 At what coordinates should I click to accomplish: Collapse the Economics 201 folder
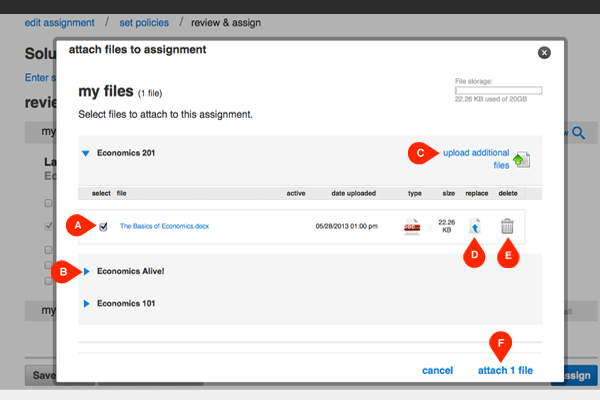(x=85, y=154)
